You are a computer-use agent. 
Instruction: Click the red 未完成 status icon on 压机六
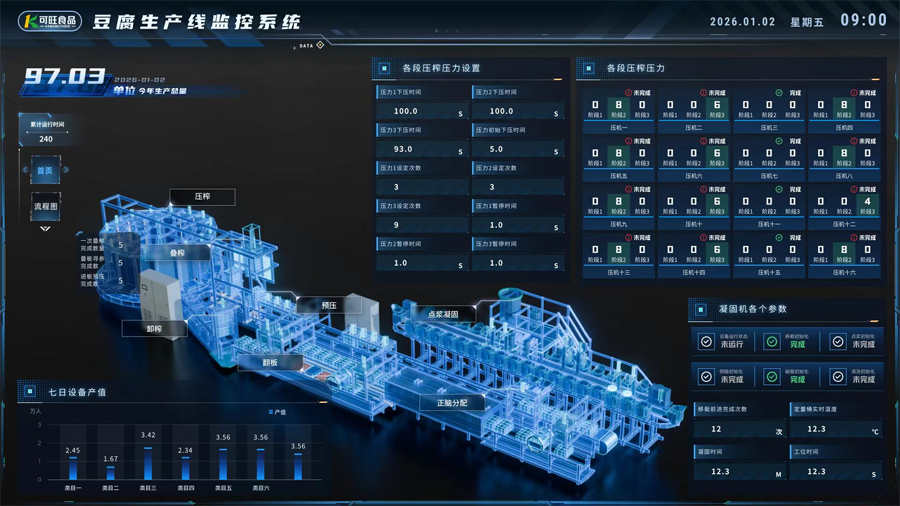pyautogui.click(x=703, y=141)
